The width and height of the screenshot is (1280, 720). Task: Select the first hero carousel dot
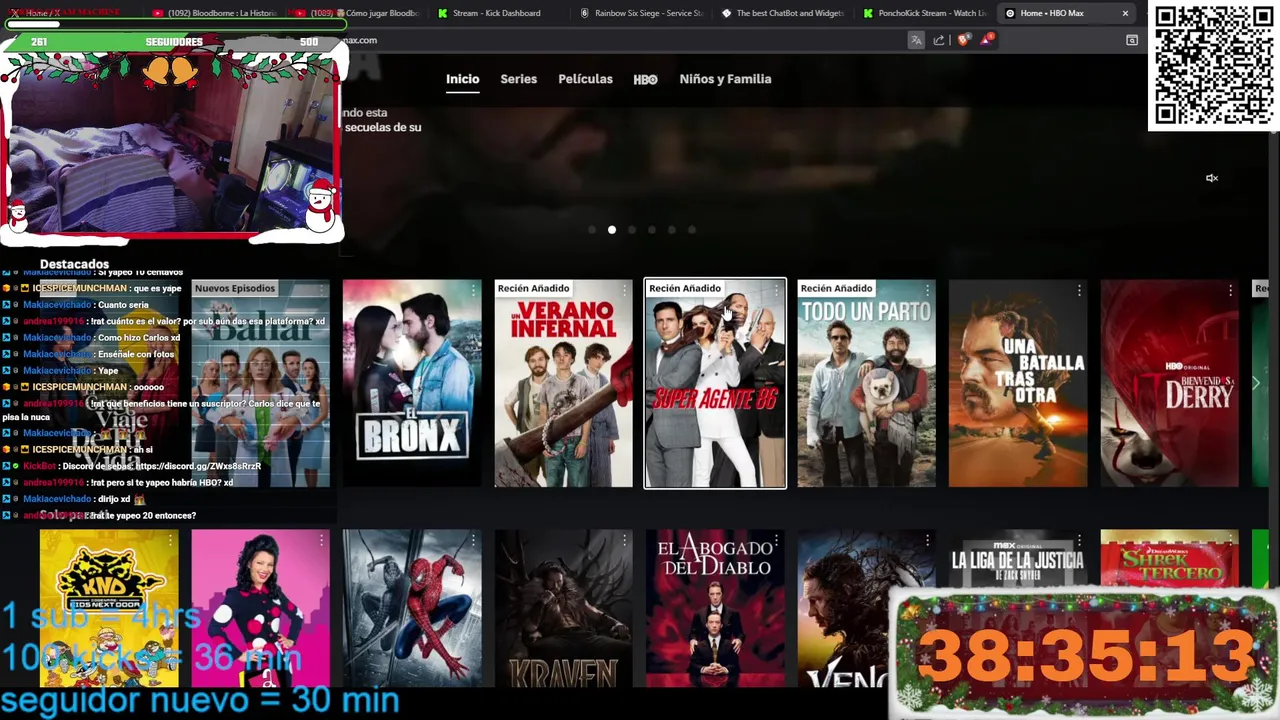[x=592, y=230]
